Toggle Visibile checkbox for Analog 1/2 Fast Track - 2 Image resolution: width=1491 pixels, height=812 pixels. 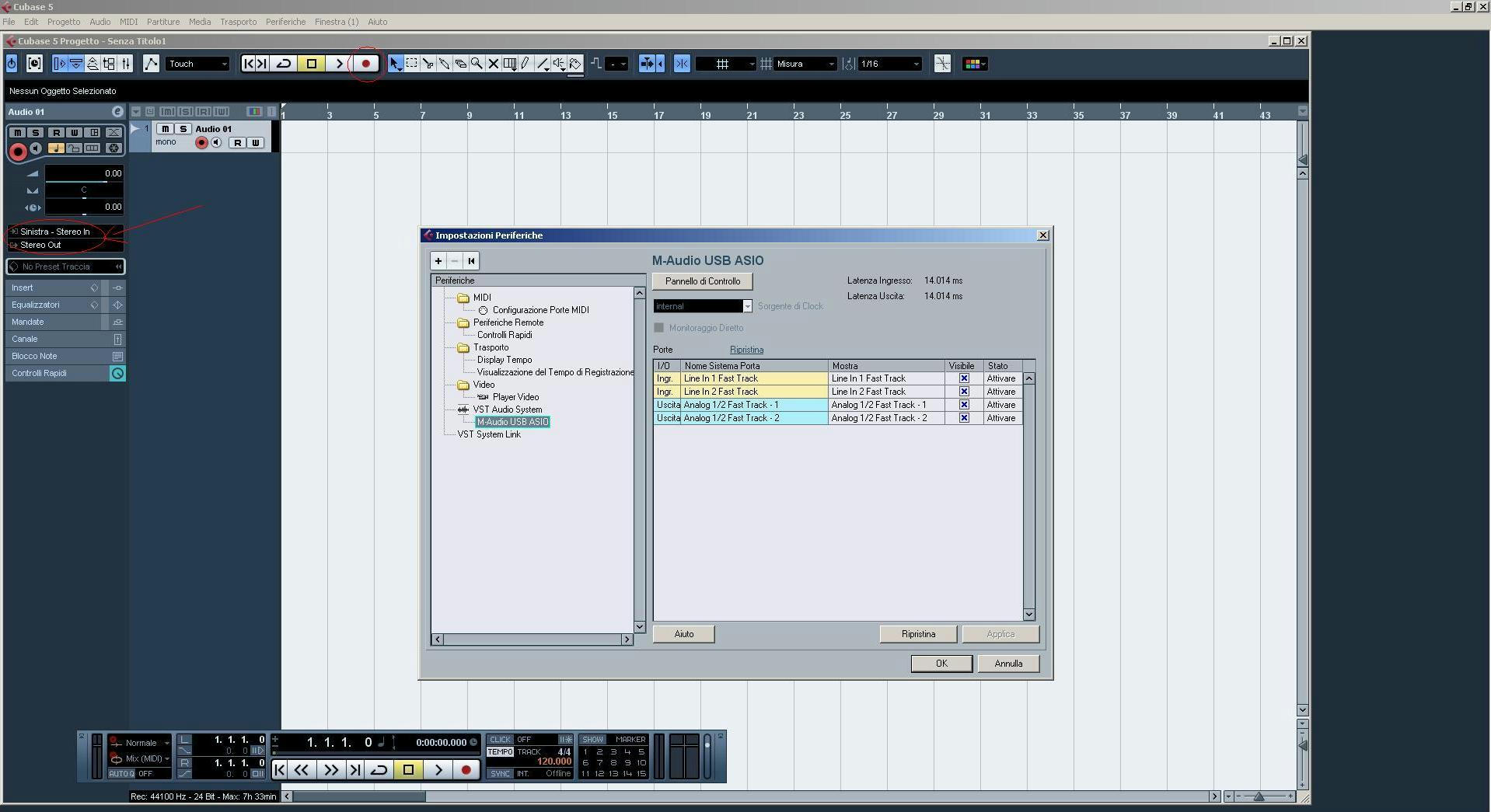coord(964,418)
